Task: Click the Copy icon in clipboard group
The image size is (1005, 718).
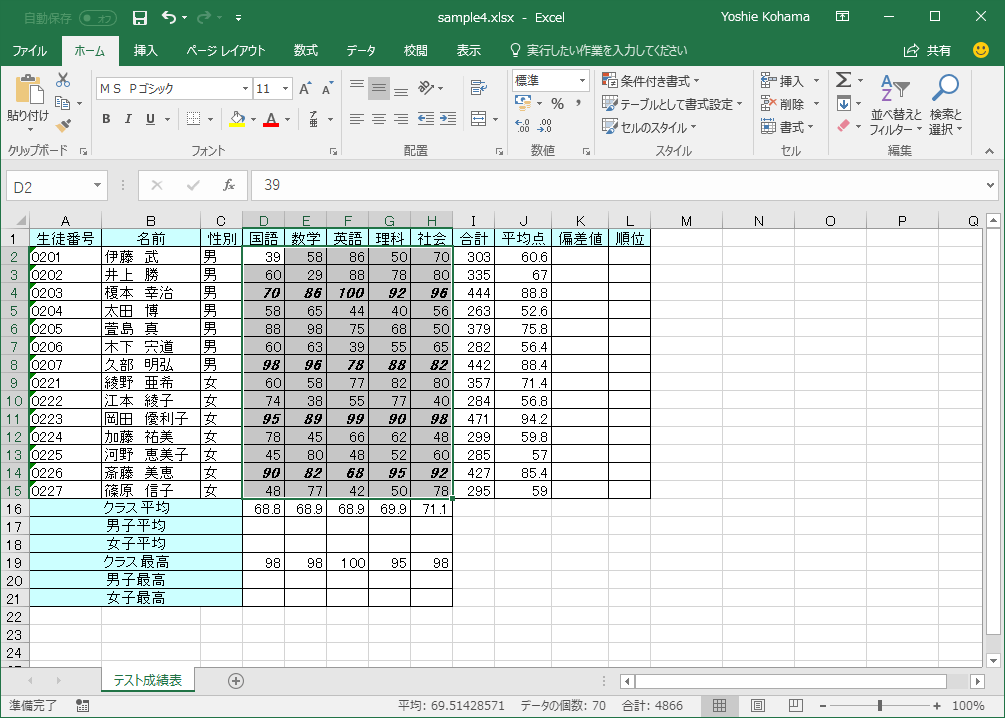Action: 63,103
